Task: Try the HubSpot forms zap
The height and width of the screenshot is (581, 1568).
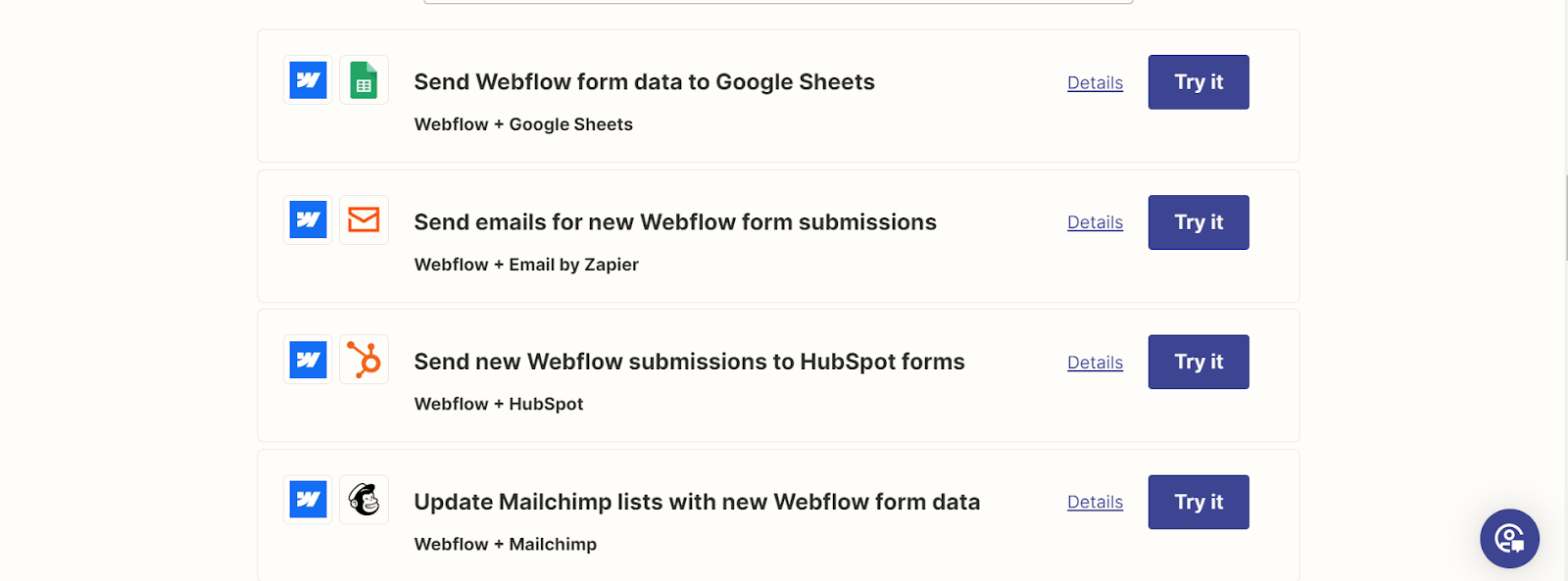Action: pyautogui.click(x=1199, y=362)
